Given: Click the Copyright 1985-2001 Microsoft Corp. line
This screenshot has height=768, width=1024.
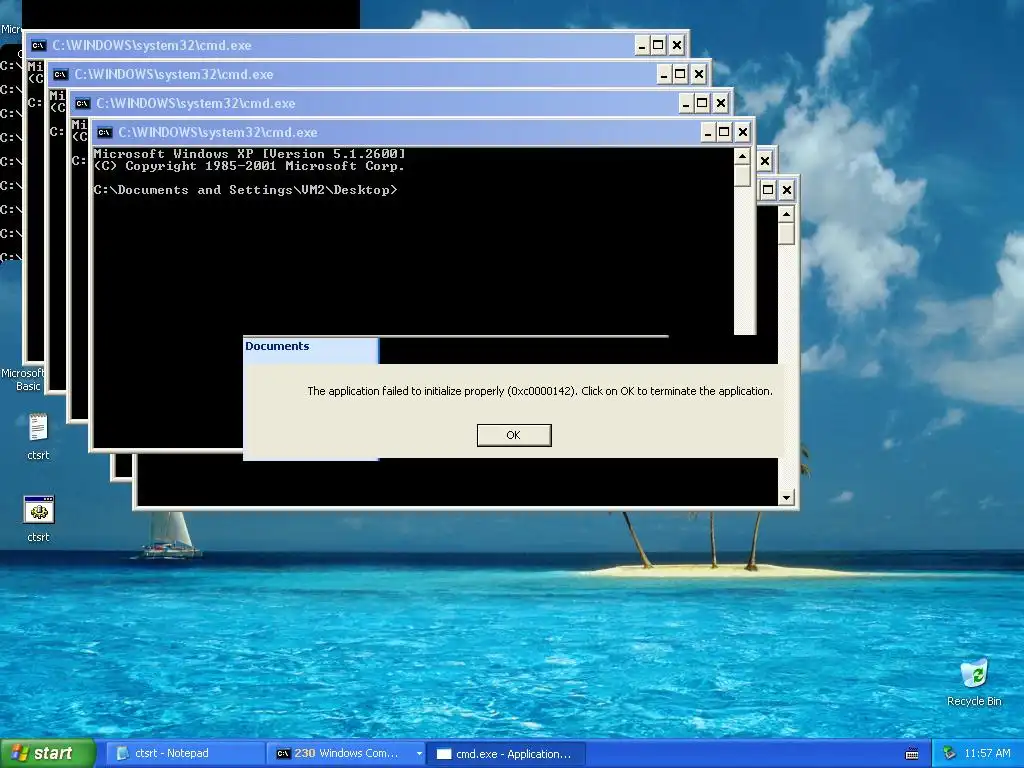Looking at the screenshot, I should [x=249, y=166].
